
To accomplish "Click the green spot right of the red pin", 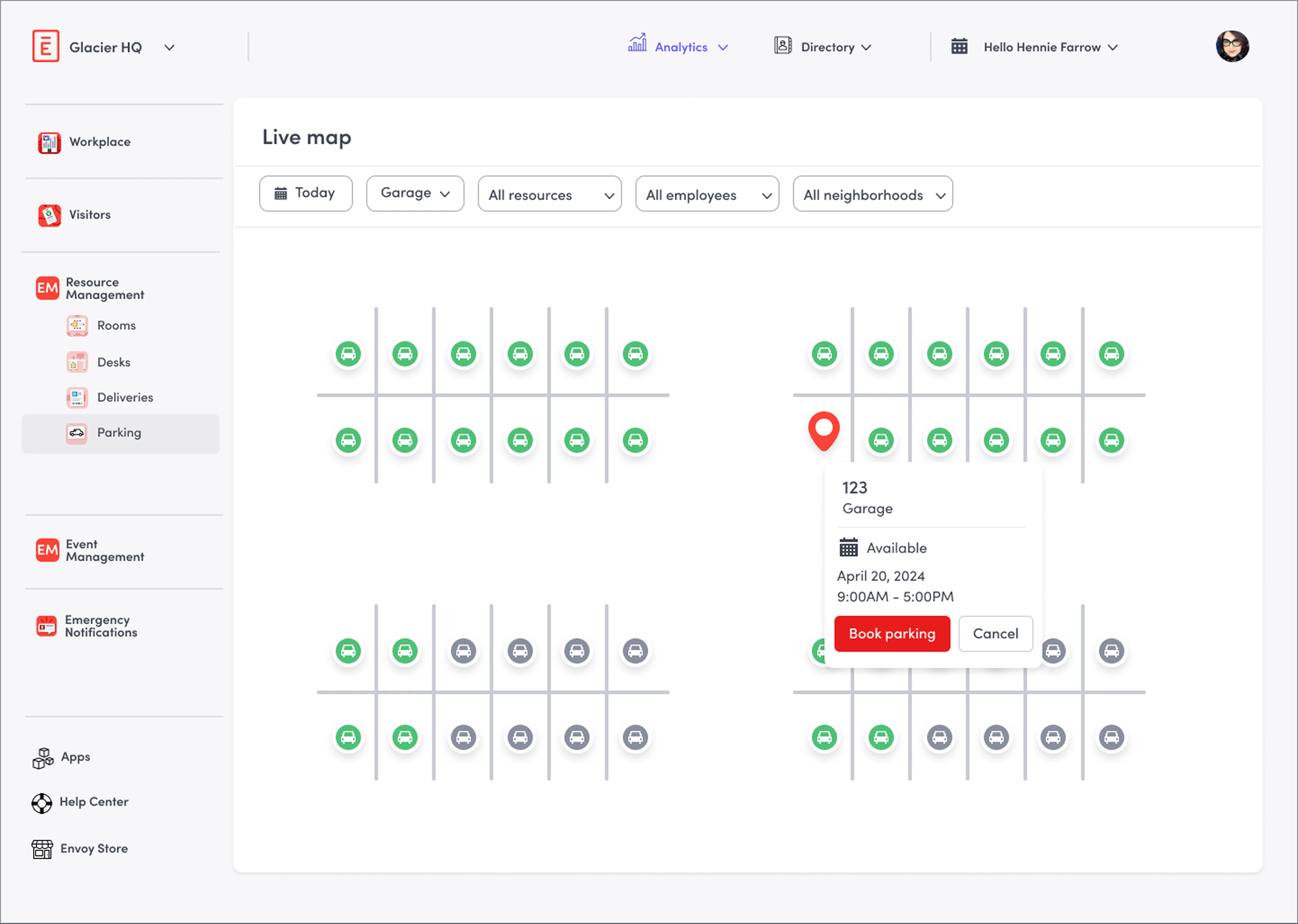I will (882, 441).
